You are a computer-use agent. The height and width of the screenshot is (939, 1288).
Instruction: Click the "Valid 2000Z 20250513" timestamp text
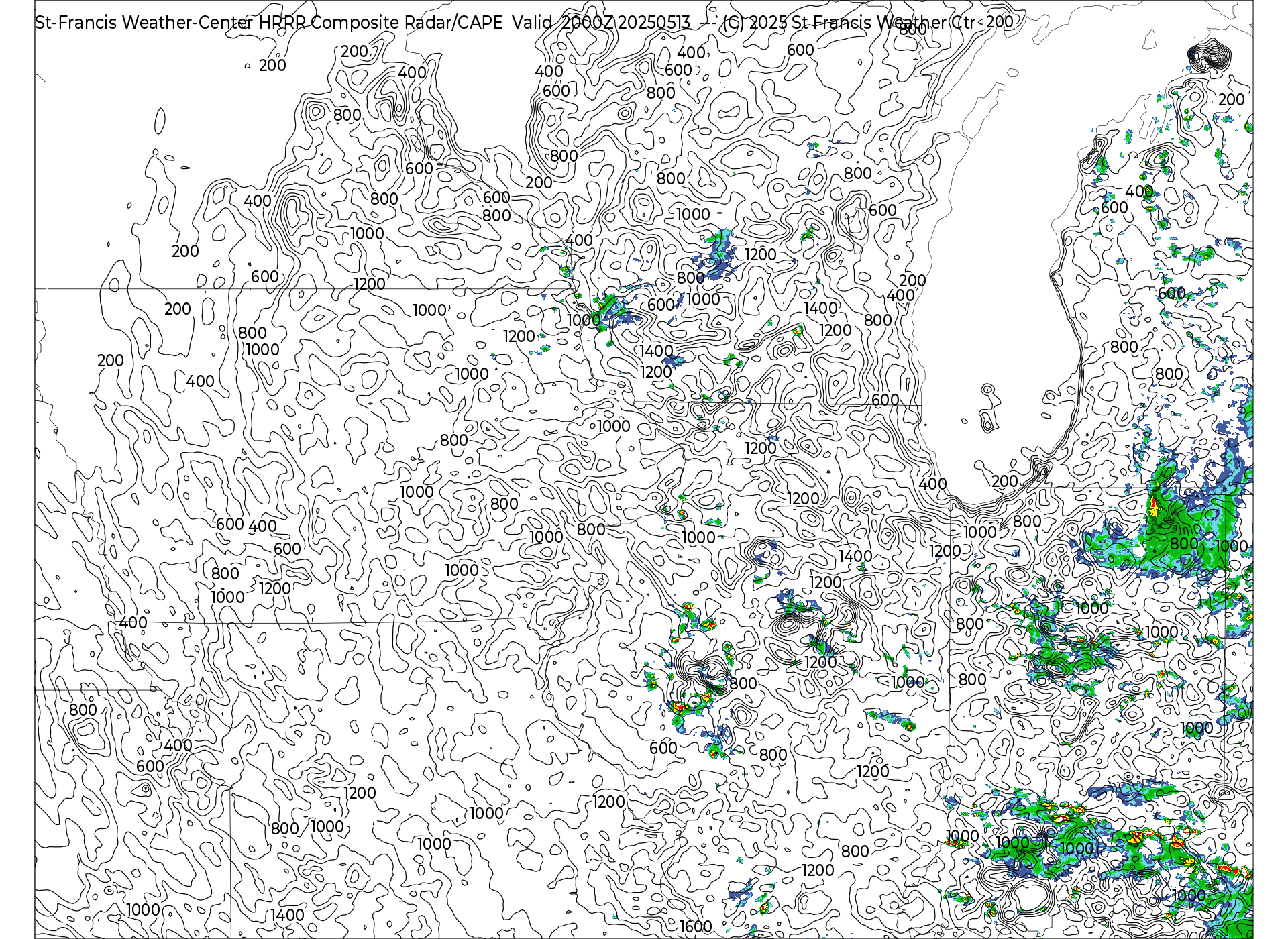[601, 23]
